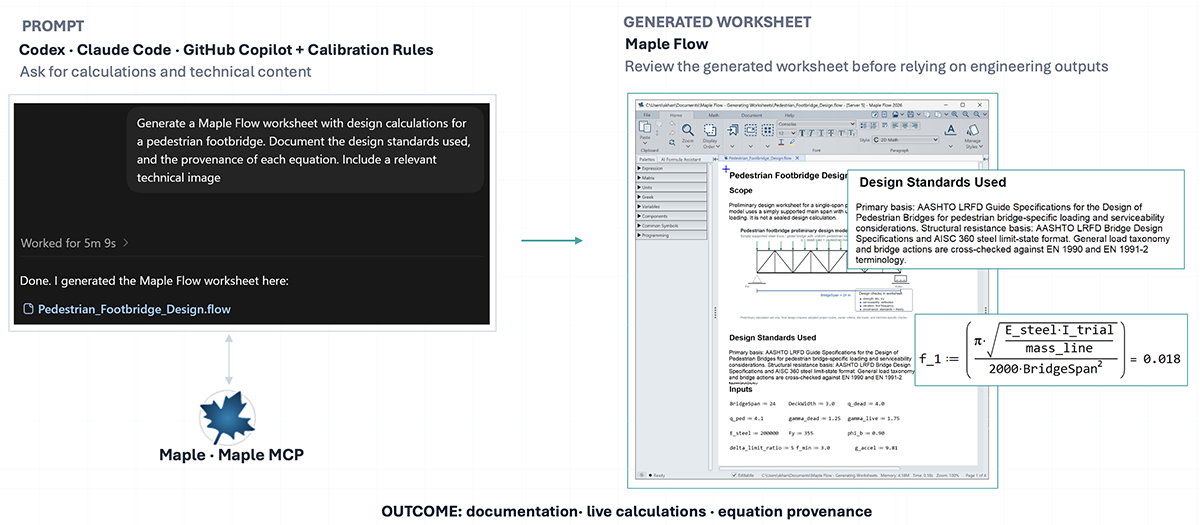Select the Palettes side panel tab
Viewport: 1200px width, 525px height.
click(x=647, y=159)
